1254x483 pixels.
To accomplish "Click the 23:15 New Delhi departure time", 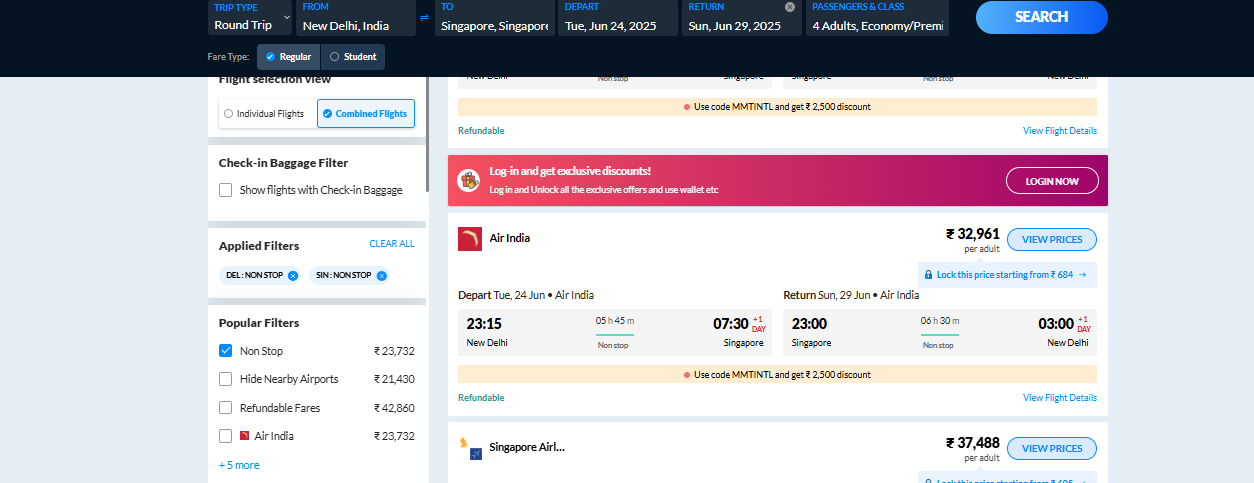I will click(484, 324).
